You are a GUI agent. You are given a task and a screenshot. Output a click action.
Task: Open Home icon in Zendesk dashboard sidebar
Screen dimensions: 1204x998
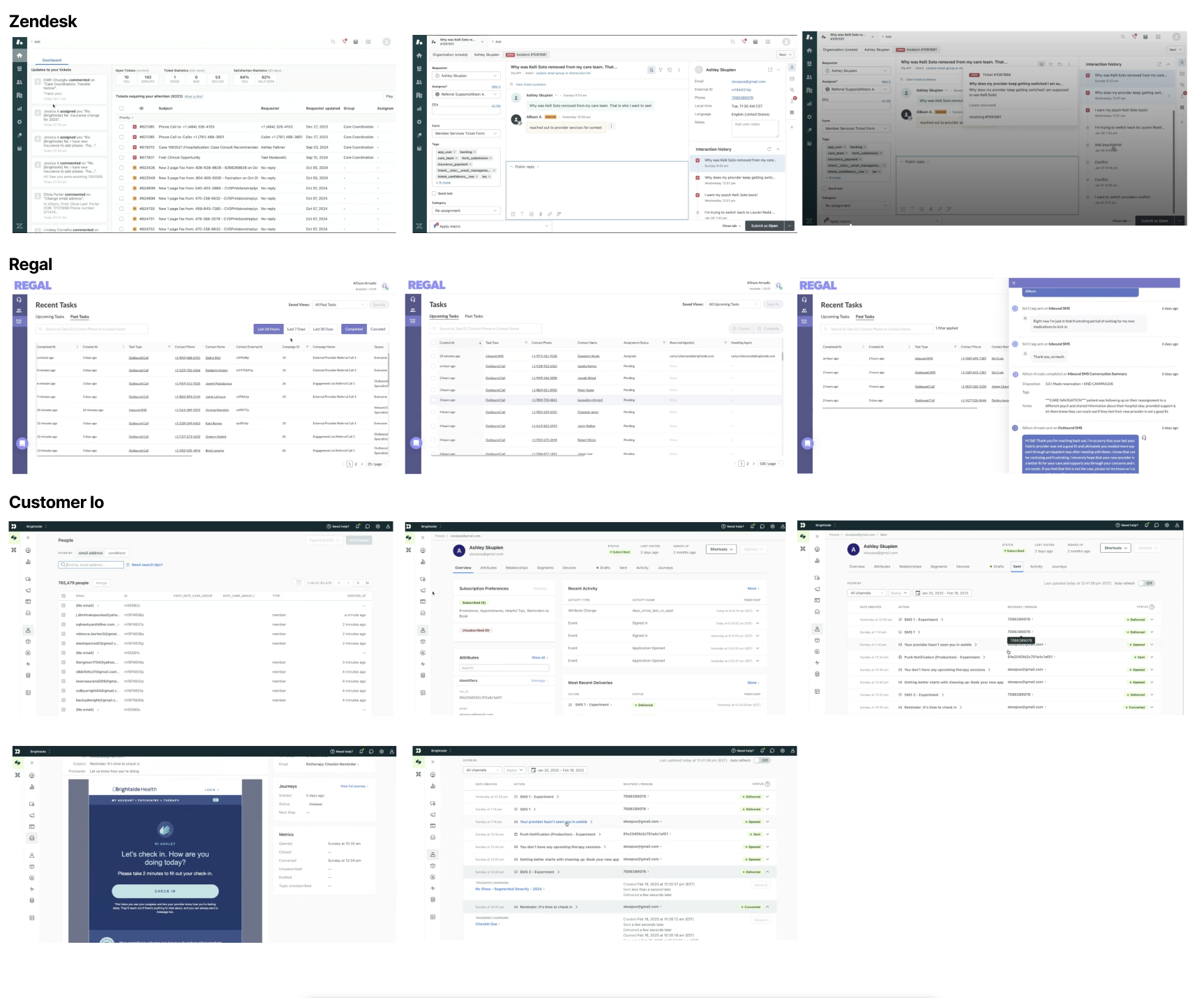pos(20,55)
